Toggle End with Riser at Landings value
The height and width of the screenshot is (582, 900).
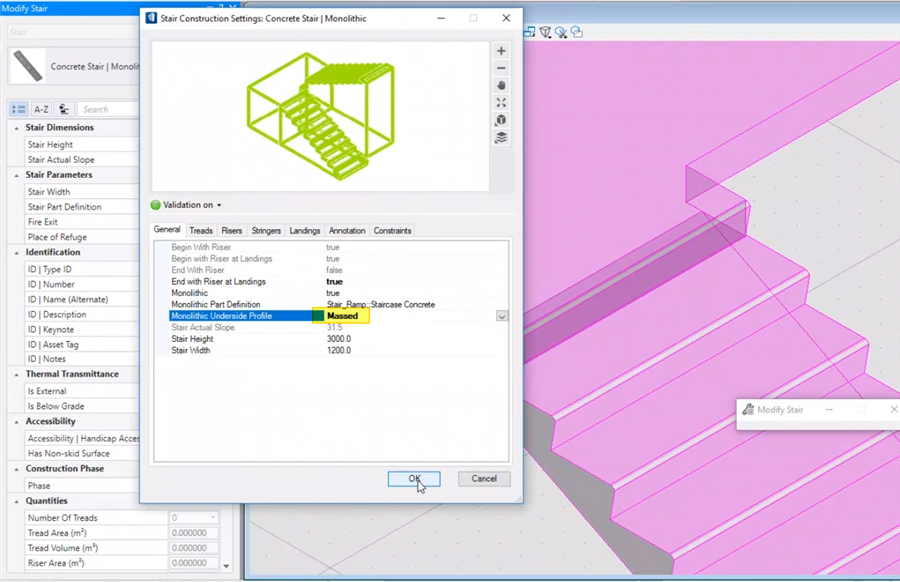335,282
